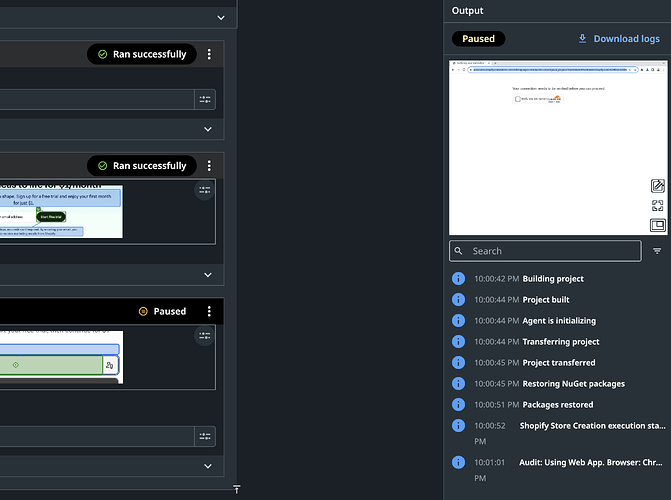Expand the topmost chevron above the first Ran successfully step
Screen dimensions: 671x500
coord(221,18)
